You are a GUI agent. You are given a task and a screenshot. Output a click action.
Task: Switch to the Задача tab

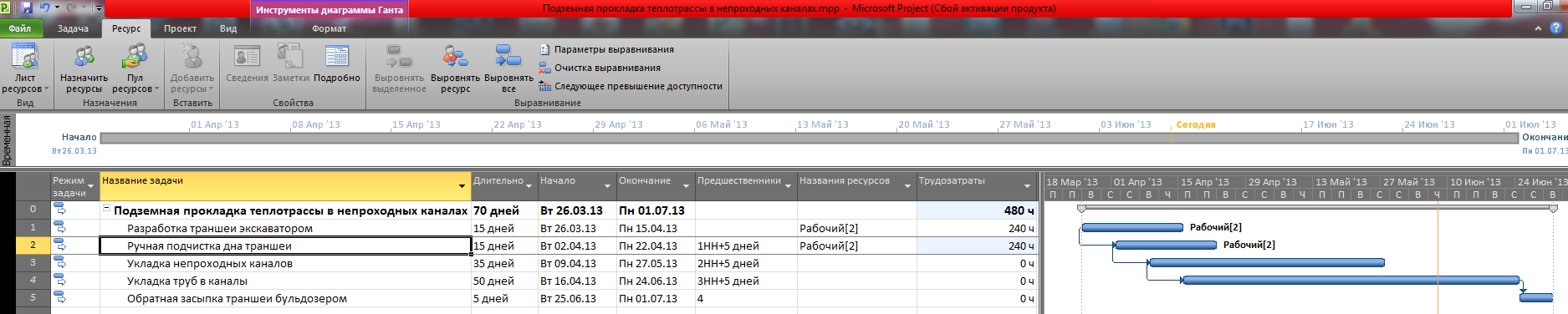pos(73,28)
